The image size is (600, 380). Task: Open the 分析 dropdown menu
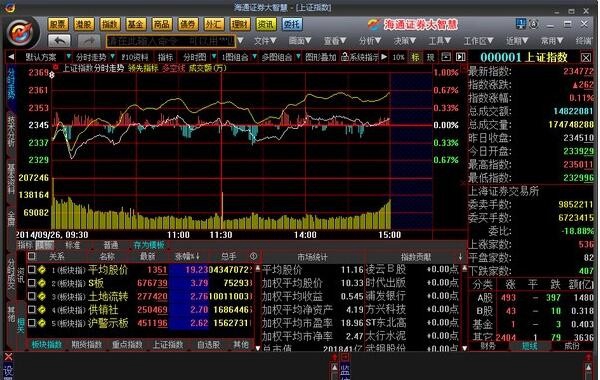pyautogui.click(x=370, y=41)
